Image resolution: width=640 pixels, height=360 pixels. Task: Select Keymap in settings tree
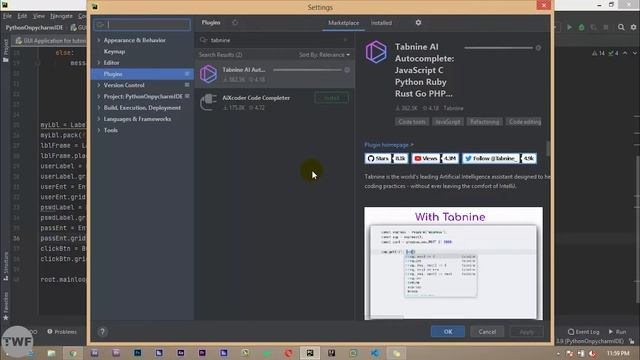(x=114, y=51)
